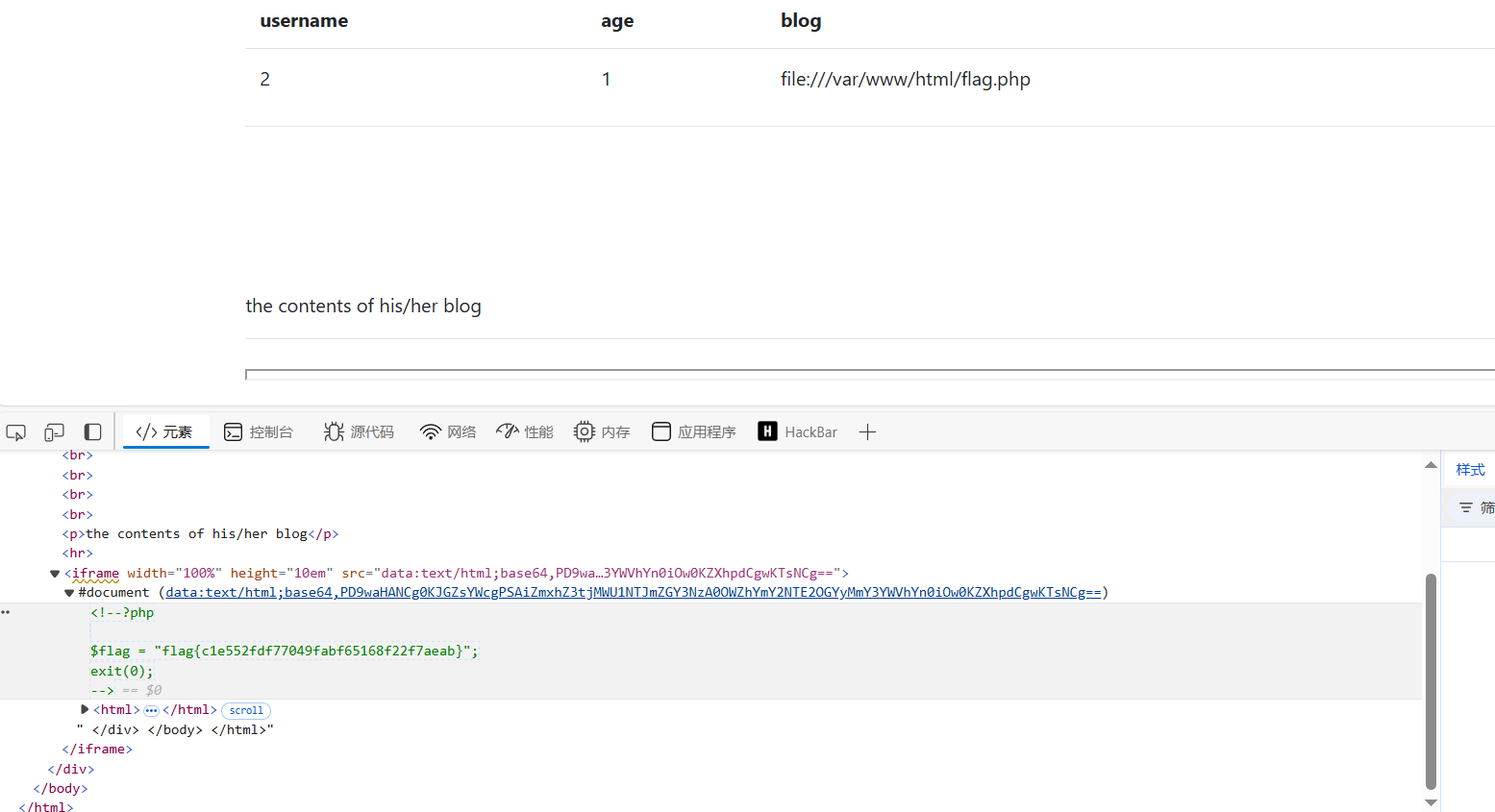Expand the collapsed html node
The height and width of the screenshot is (812, 1495).
pyautogui.click(x=85, y=709)
